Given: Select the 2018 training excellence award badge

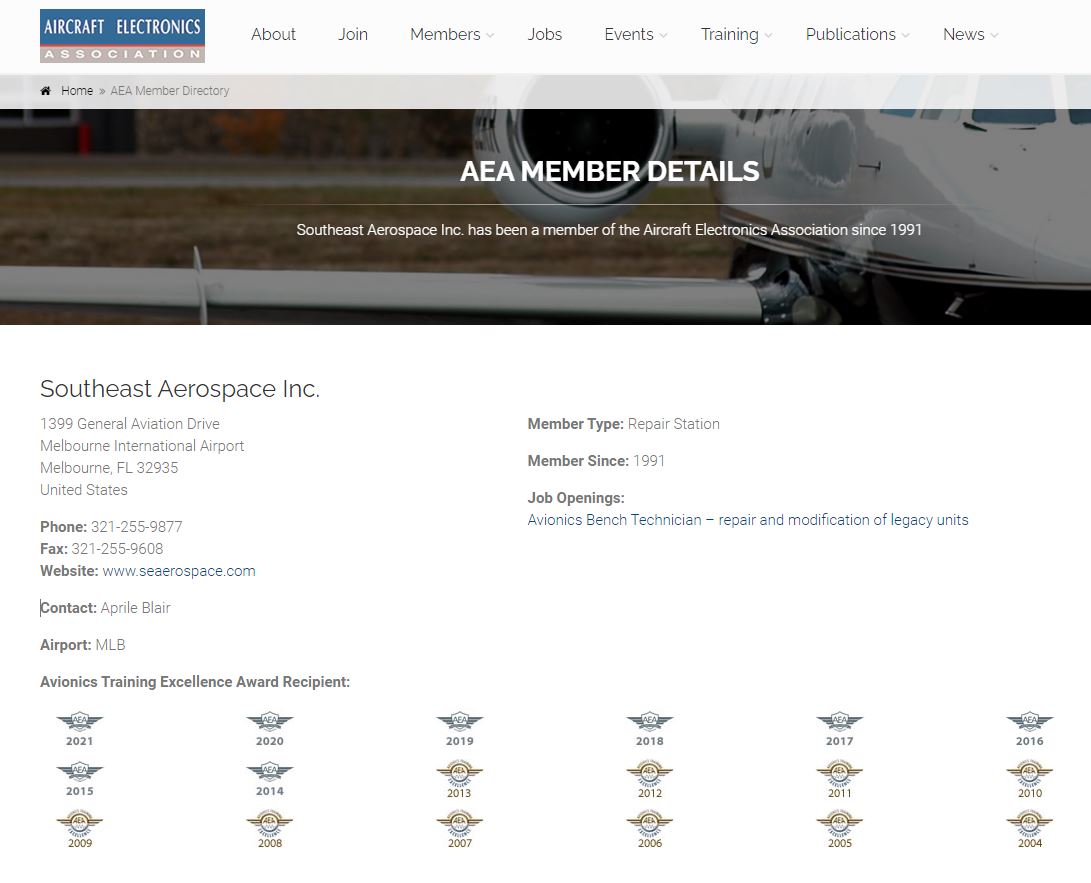Looking at the screenshot, I should 650,729.
